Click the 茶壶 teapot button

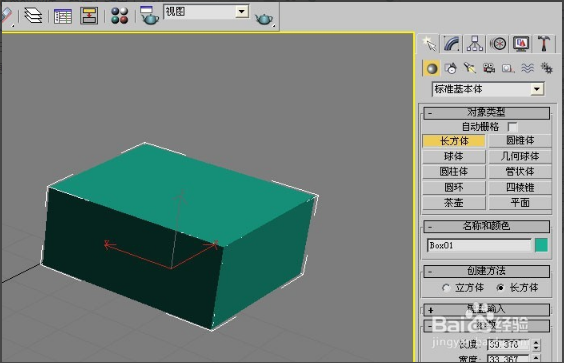coord(454,203)
